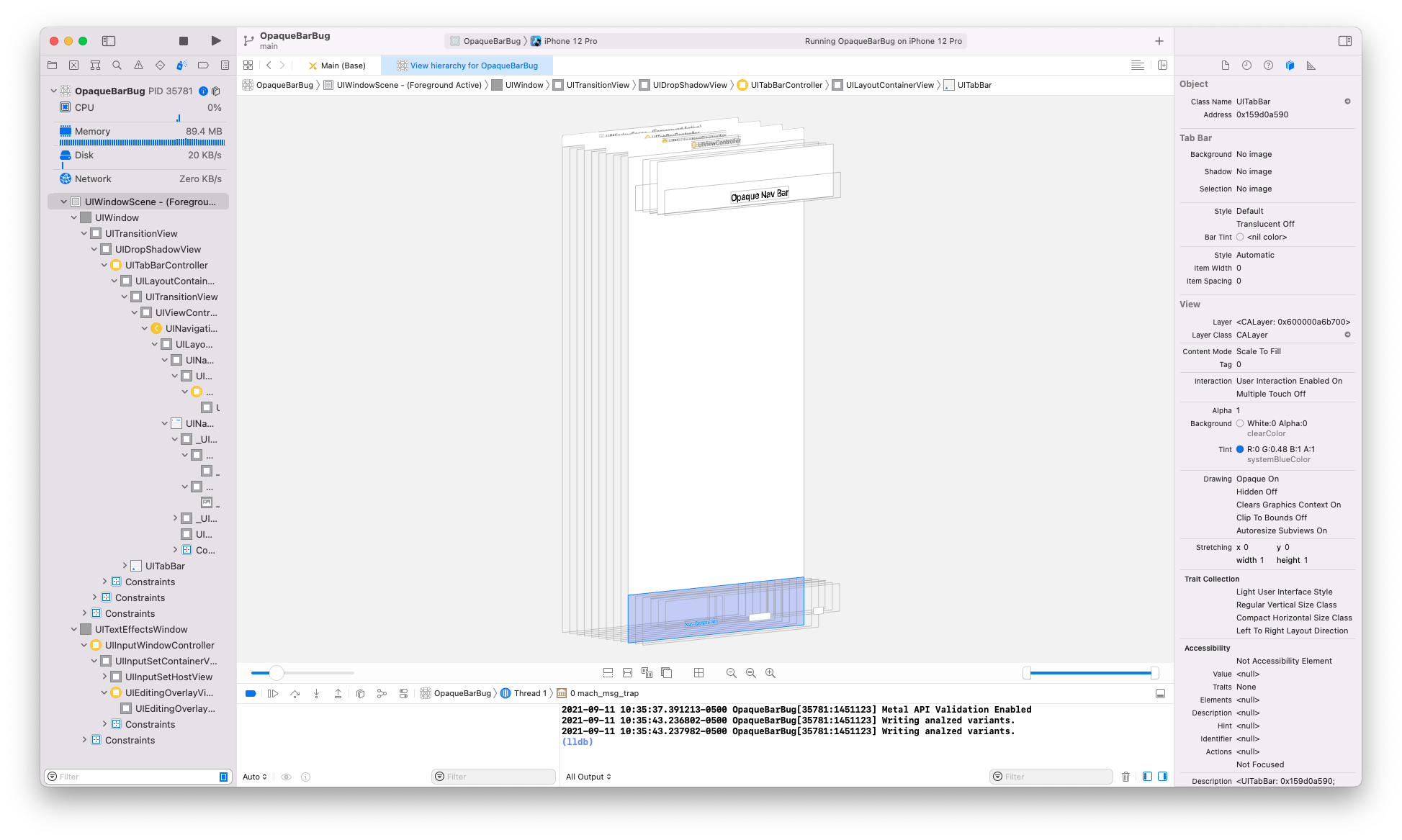Zoom in the view hierarchy canvas
The height and width of the screenshot is (840, 1402).
tap(770, 673)
